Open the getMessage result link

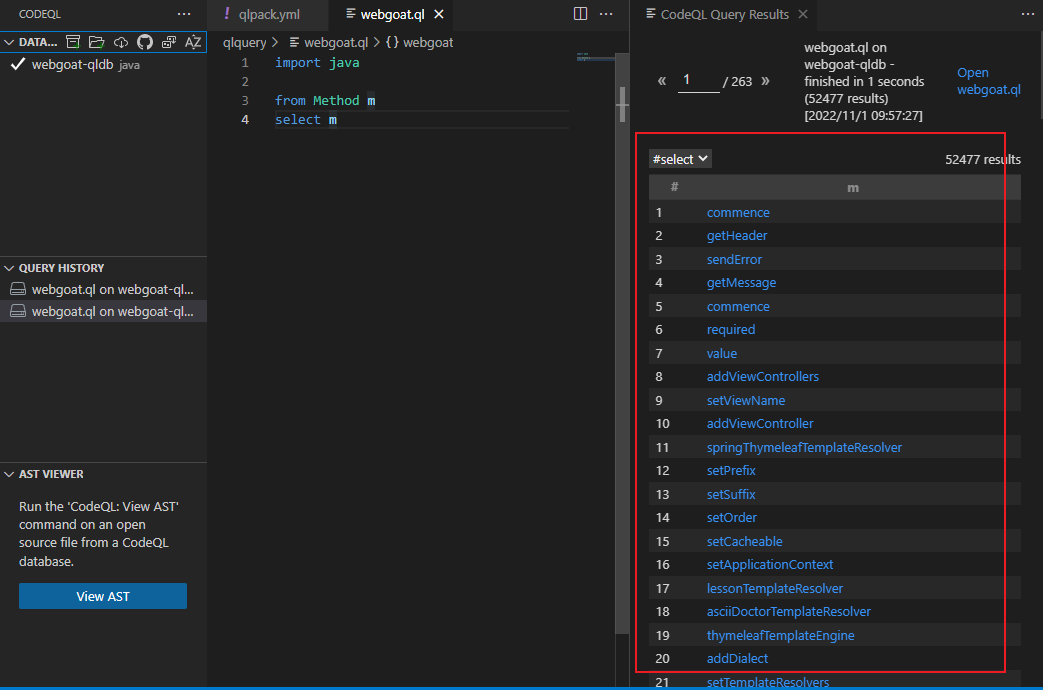[741, 283]
